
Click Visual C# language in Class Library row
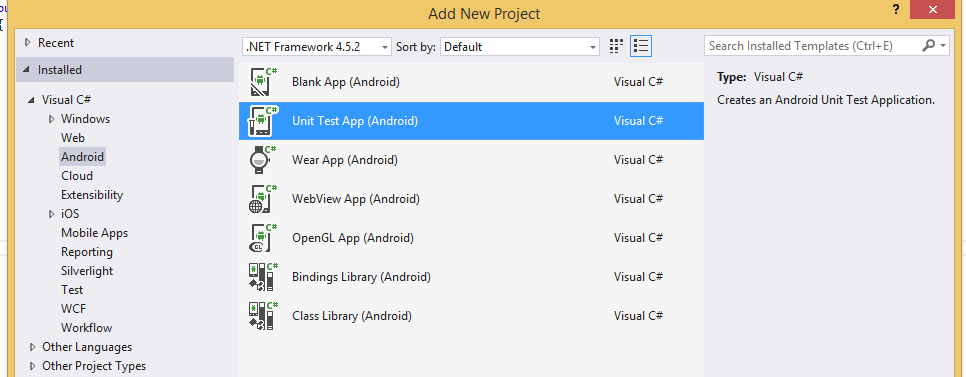pyautogui.click(x=638, y=316)
